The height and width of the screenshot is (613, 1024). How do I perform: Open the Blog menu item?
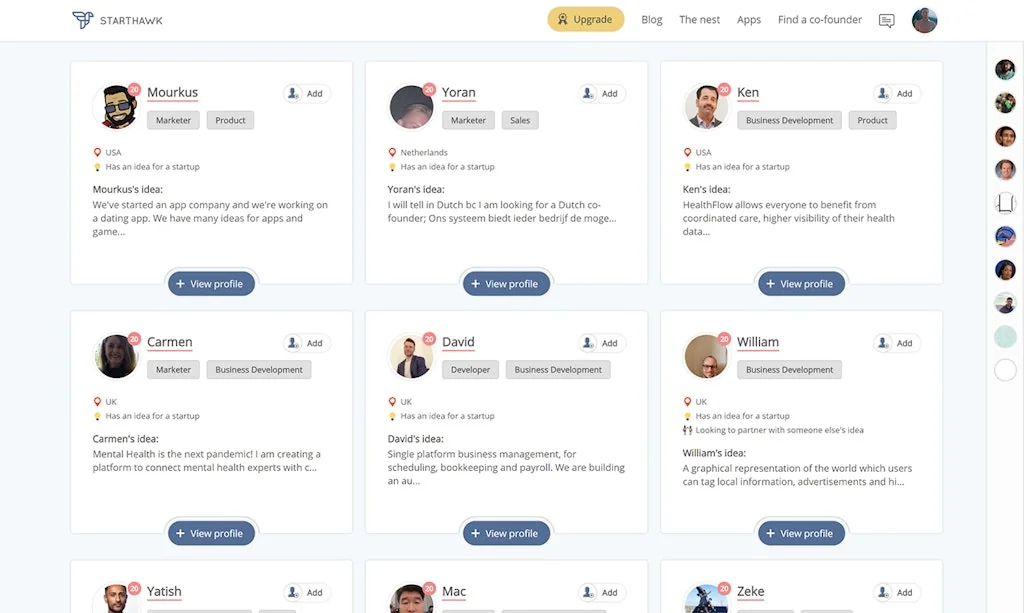652,20
